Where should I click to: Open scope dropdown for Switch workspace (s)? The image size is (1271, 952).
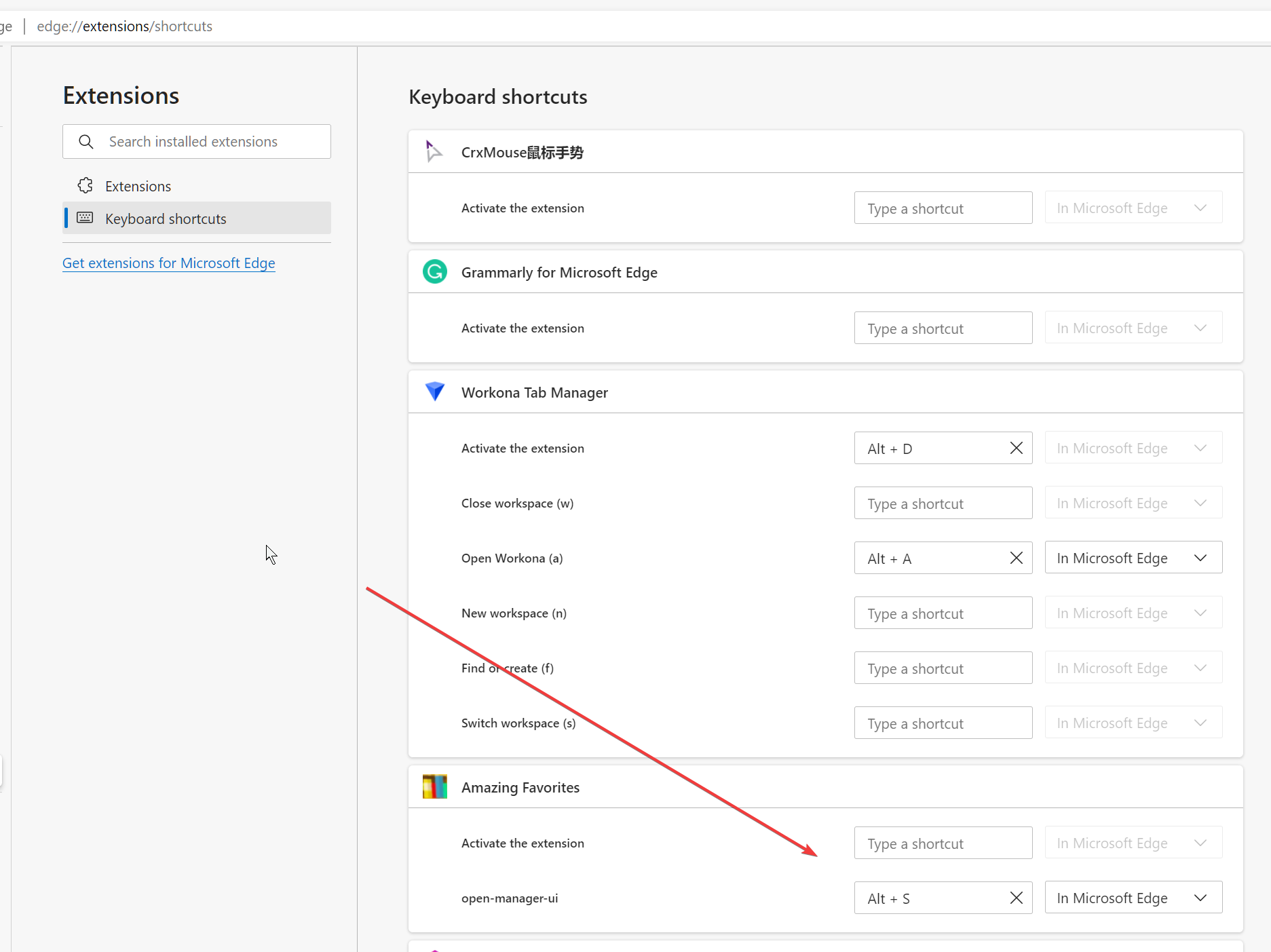coord(1133,723)
